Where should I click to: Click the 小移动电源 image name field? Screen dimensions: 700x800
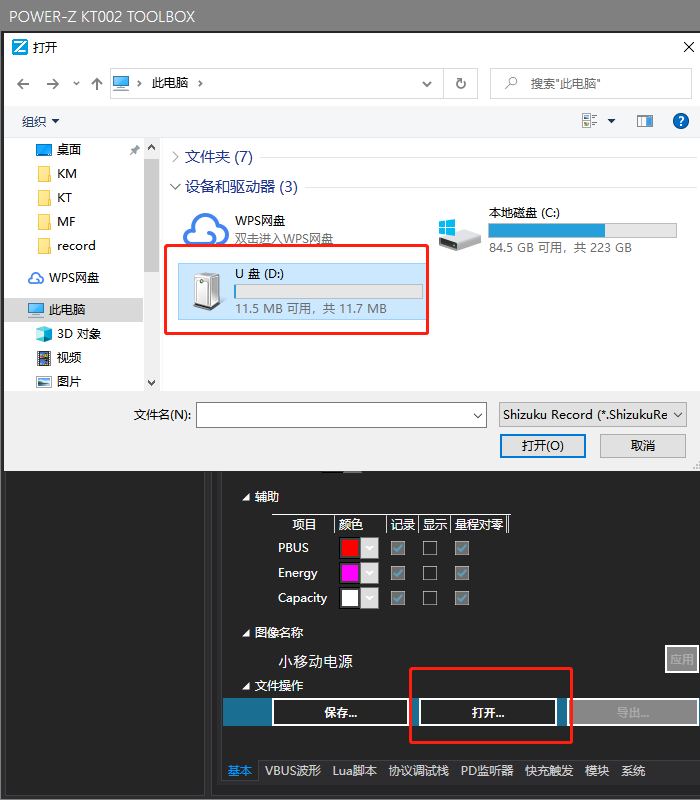tap(315, 662)
